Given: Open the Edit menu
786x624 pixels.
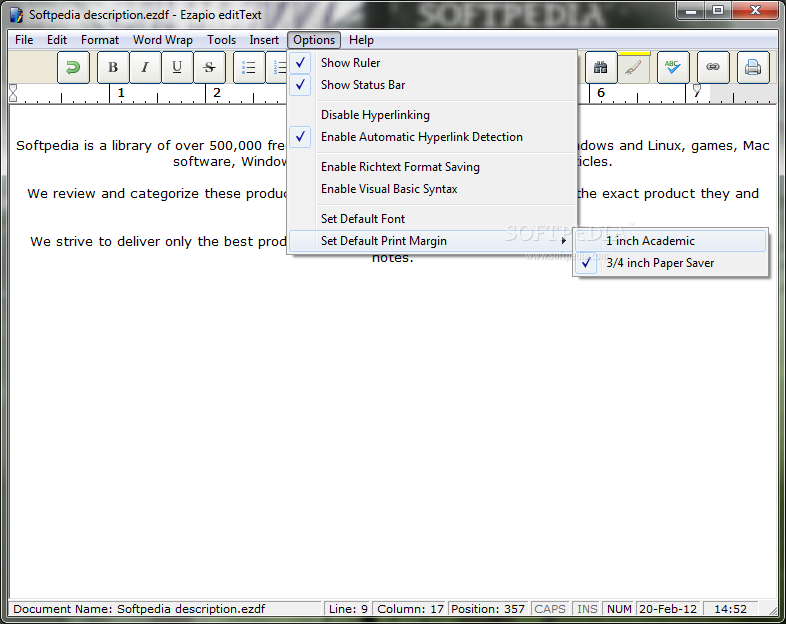Looking at the screenshot, I should click(x=57, y=40).
